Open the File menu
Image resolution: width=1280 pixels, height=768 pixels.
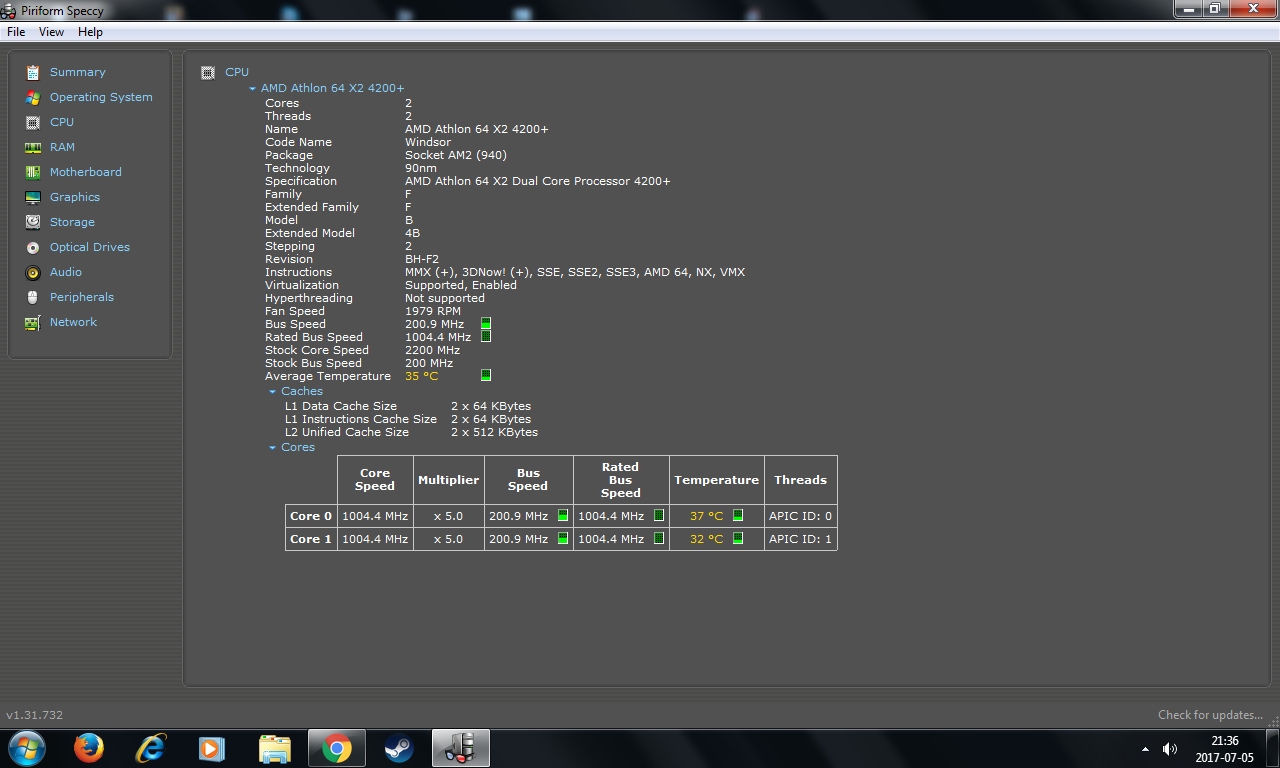tap(16, 32)
